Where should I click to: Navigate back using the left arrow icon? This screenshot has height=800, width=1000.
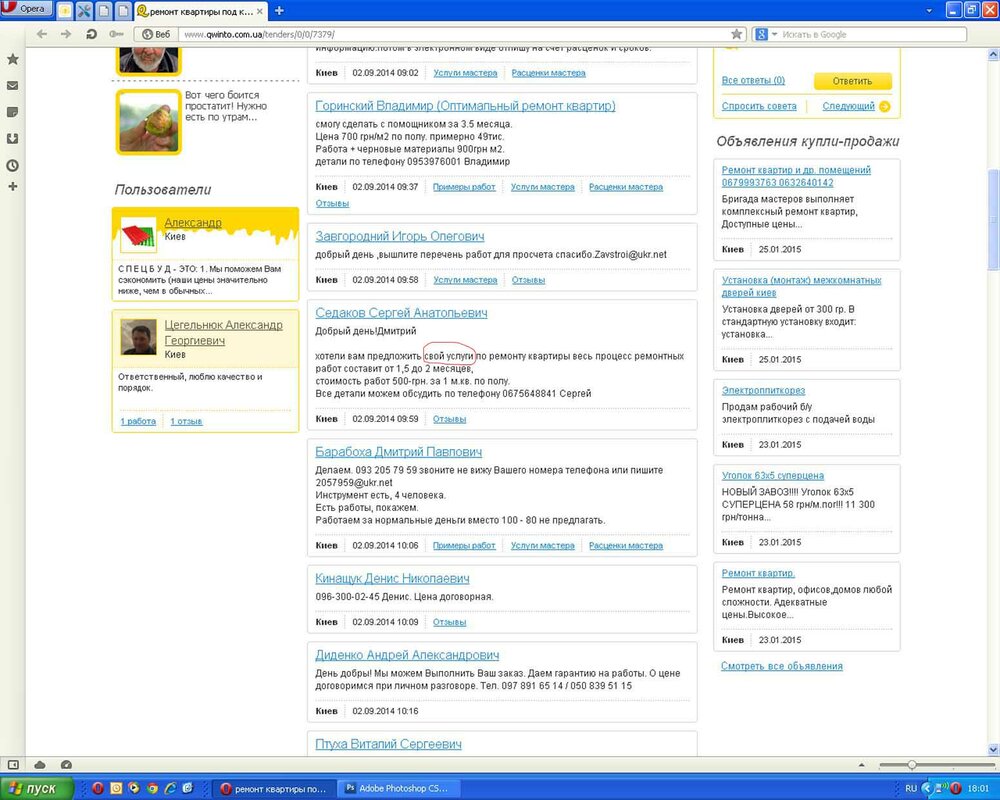coord(40,33)
